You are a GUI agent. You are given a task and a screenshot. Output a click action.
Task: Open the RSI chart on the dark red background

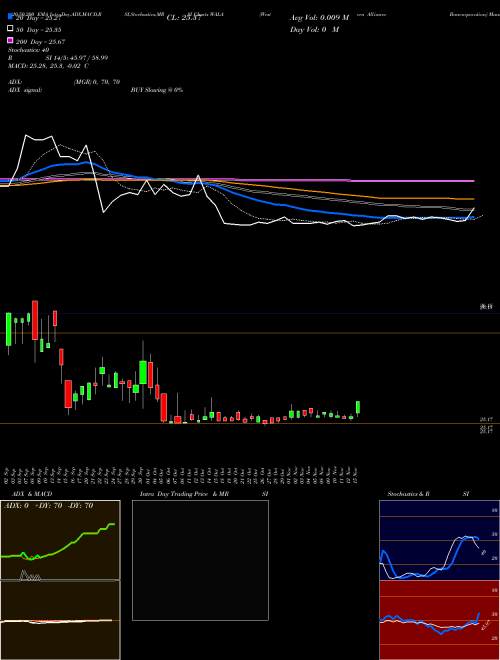[x=439, y=620]
